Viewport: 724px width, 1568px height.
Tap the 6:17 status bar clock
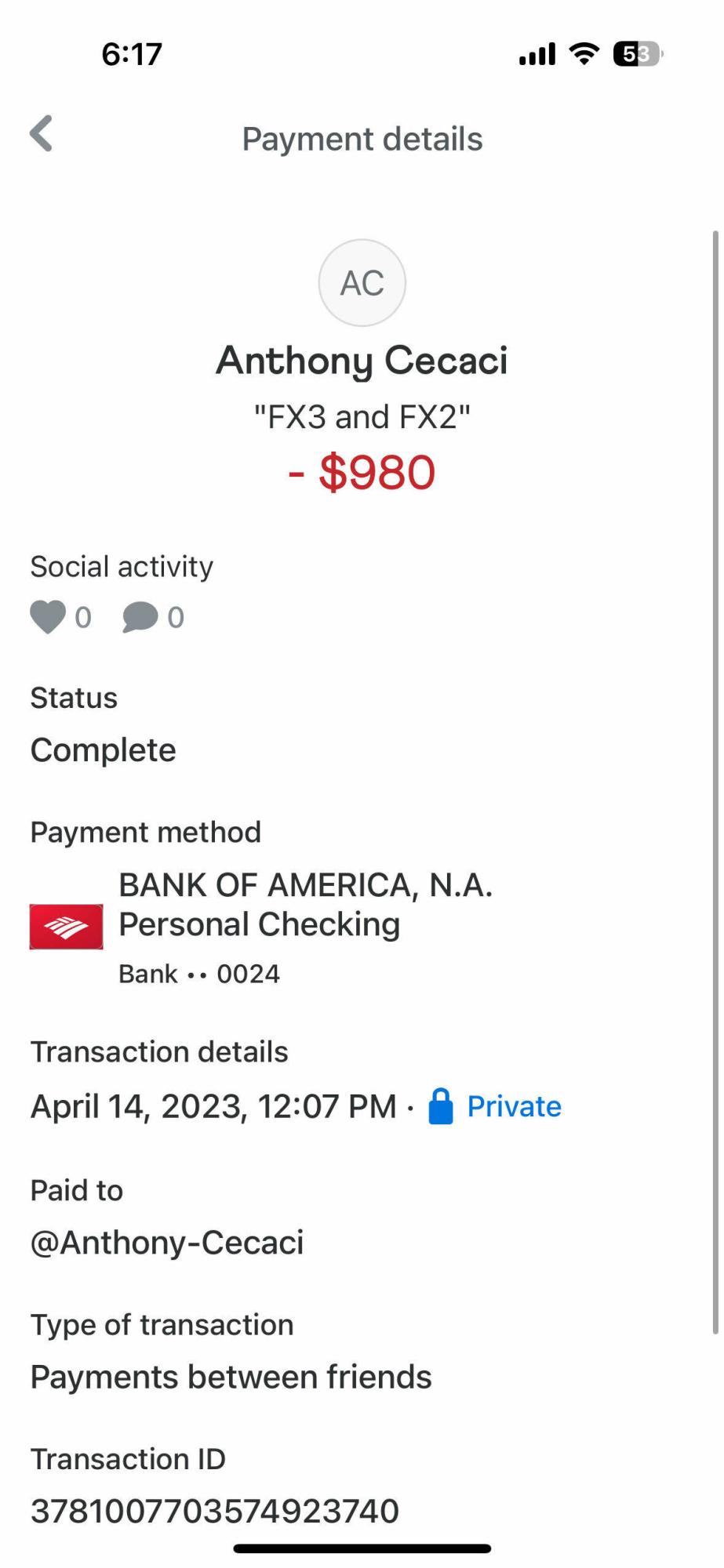pos(132,54)
